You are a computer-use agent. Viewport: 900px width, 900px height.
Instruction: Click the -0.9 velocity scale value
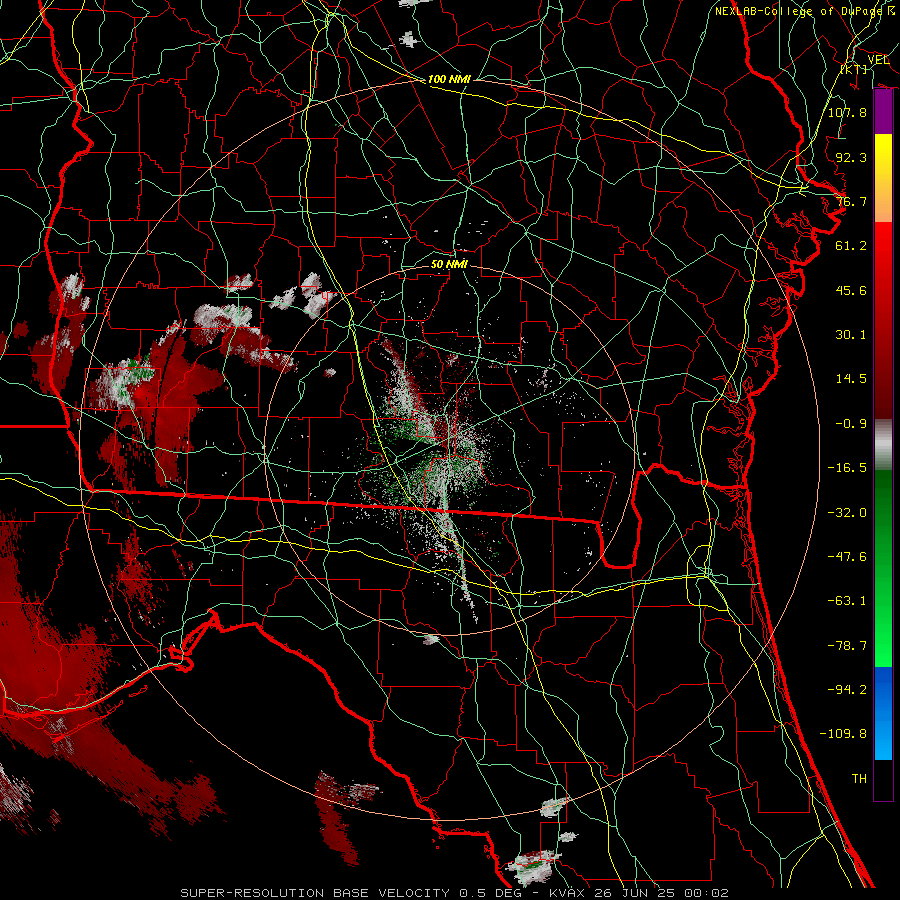point(851,424)
